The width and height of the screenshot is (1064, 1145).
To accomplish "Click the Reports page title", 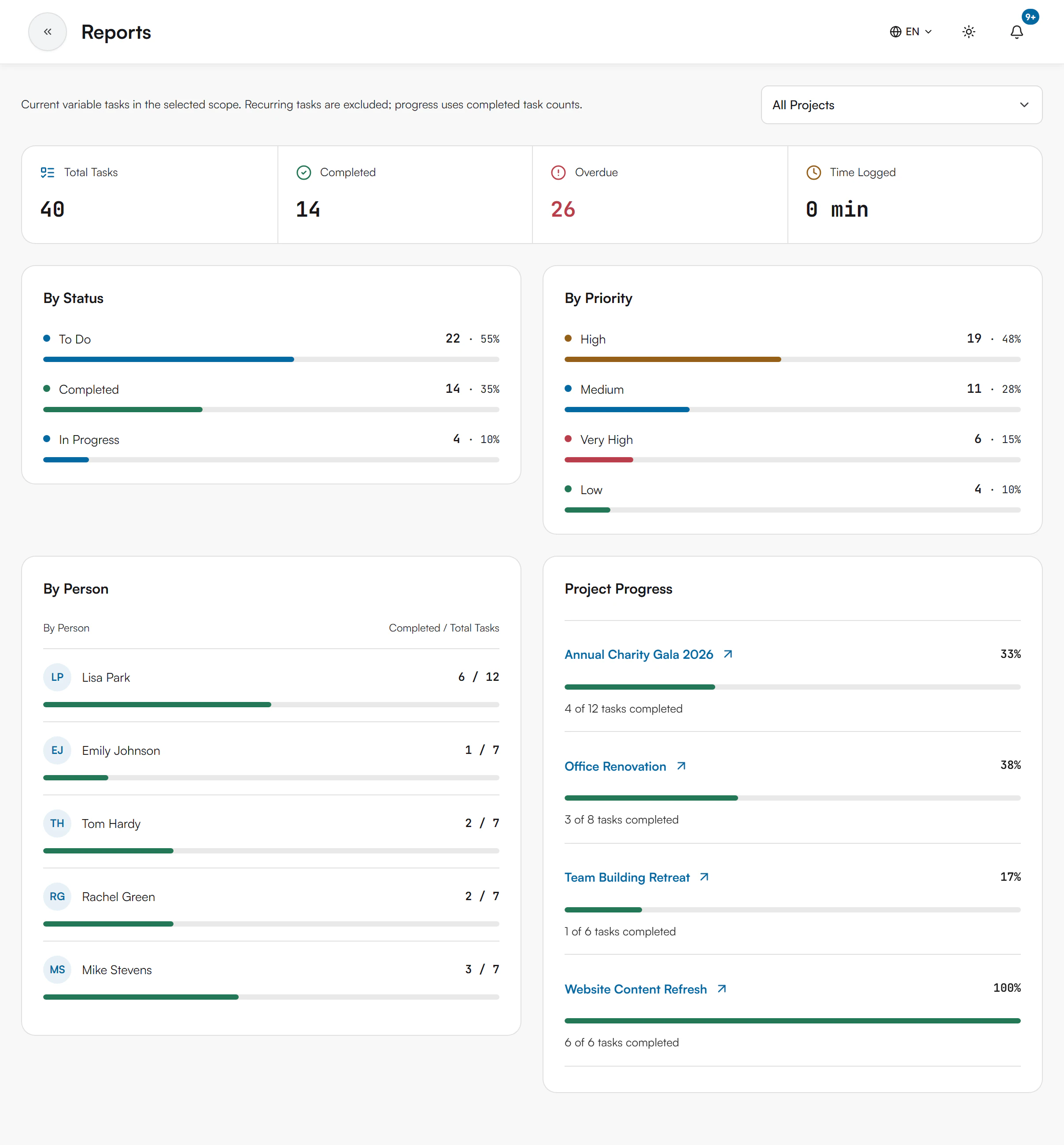I will pos(116,32).
